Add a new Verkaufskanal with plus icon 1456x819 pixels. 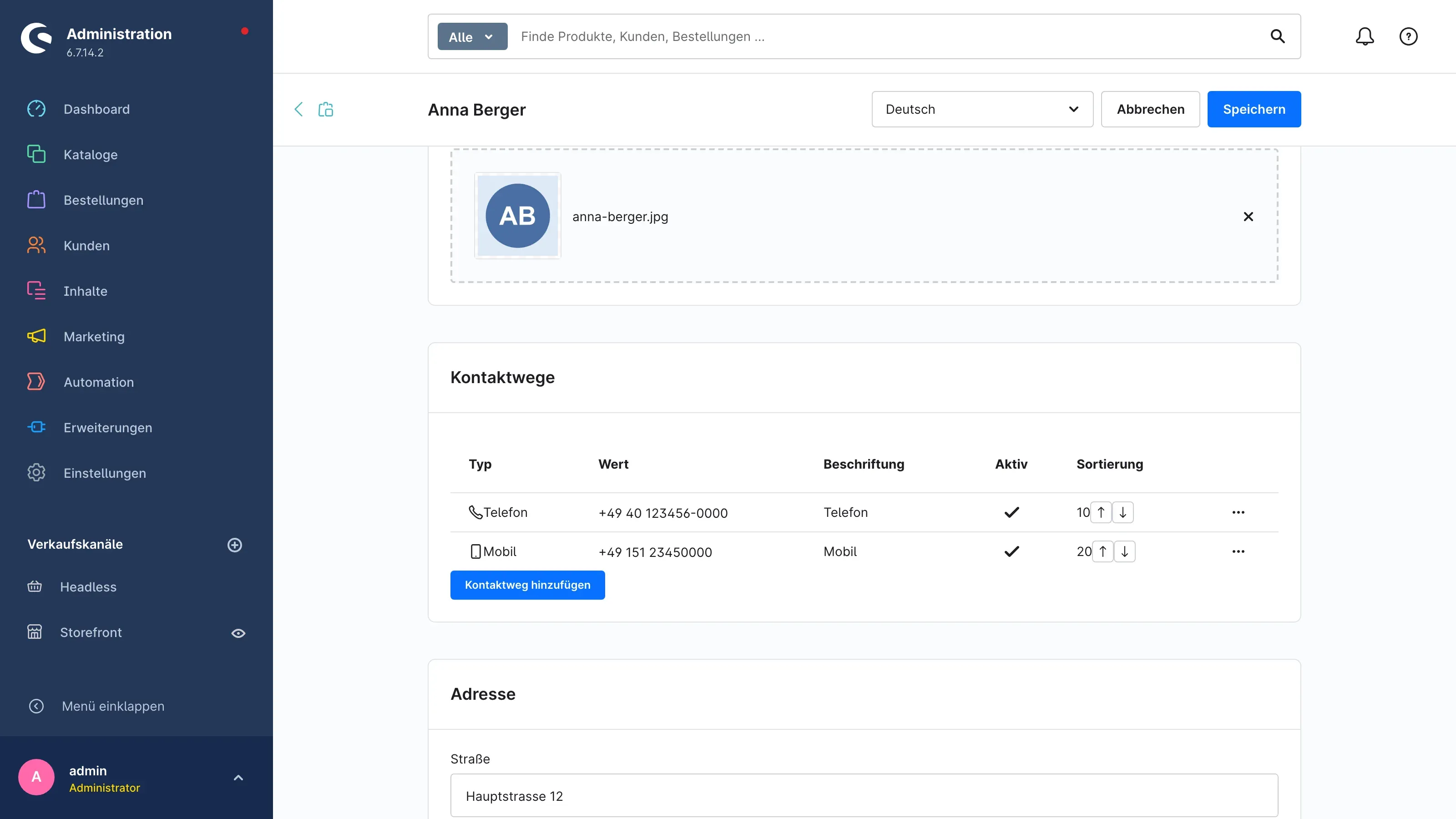235,545
